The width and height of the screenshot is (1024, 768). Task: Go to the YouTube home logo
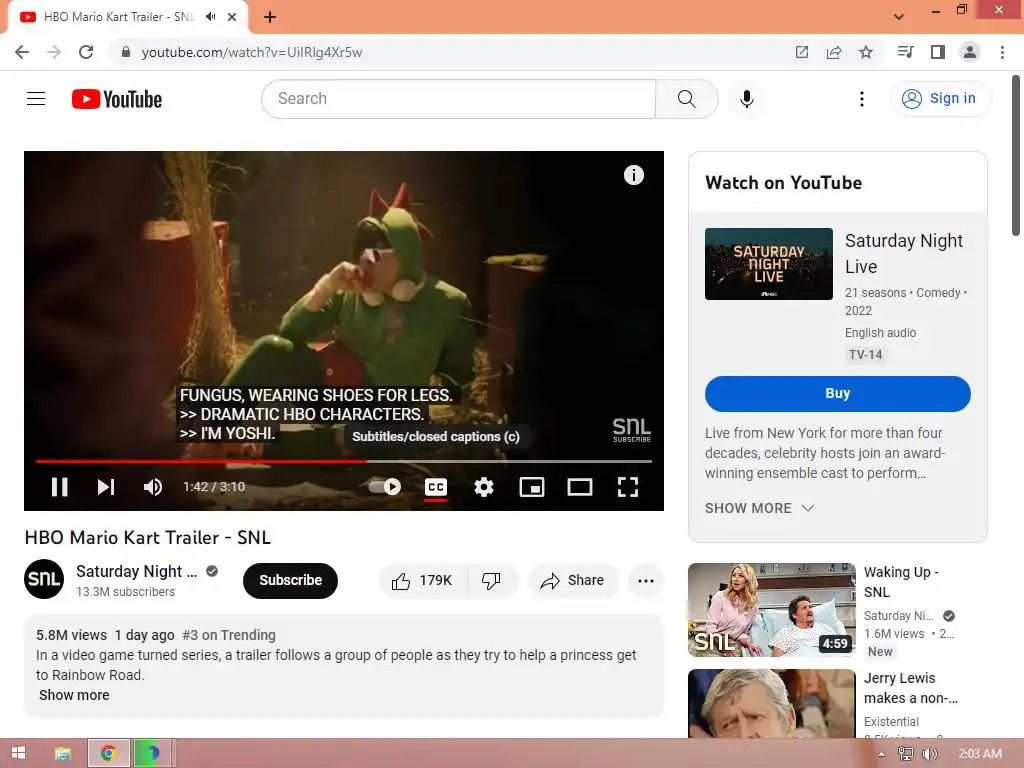(x=117, y=99)
